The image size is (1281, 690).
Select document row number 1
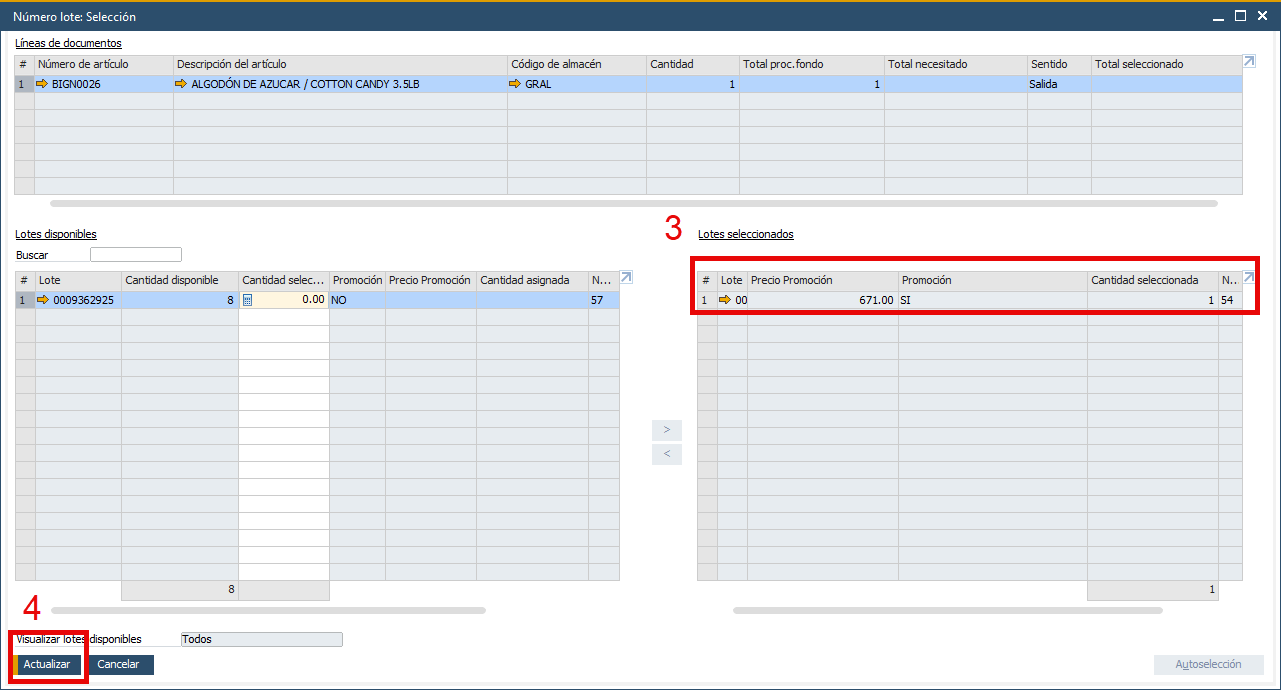point(24,84)
